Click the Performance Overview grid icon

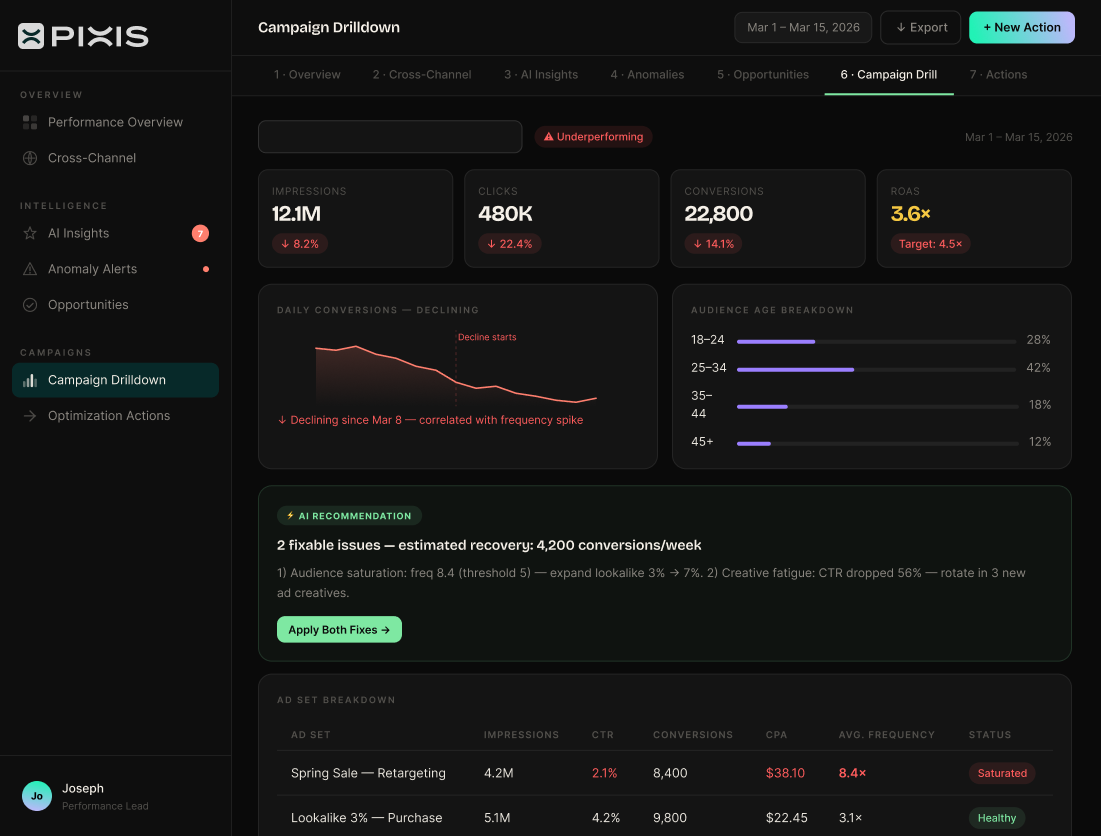click(30, 122)
